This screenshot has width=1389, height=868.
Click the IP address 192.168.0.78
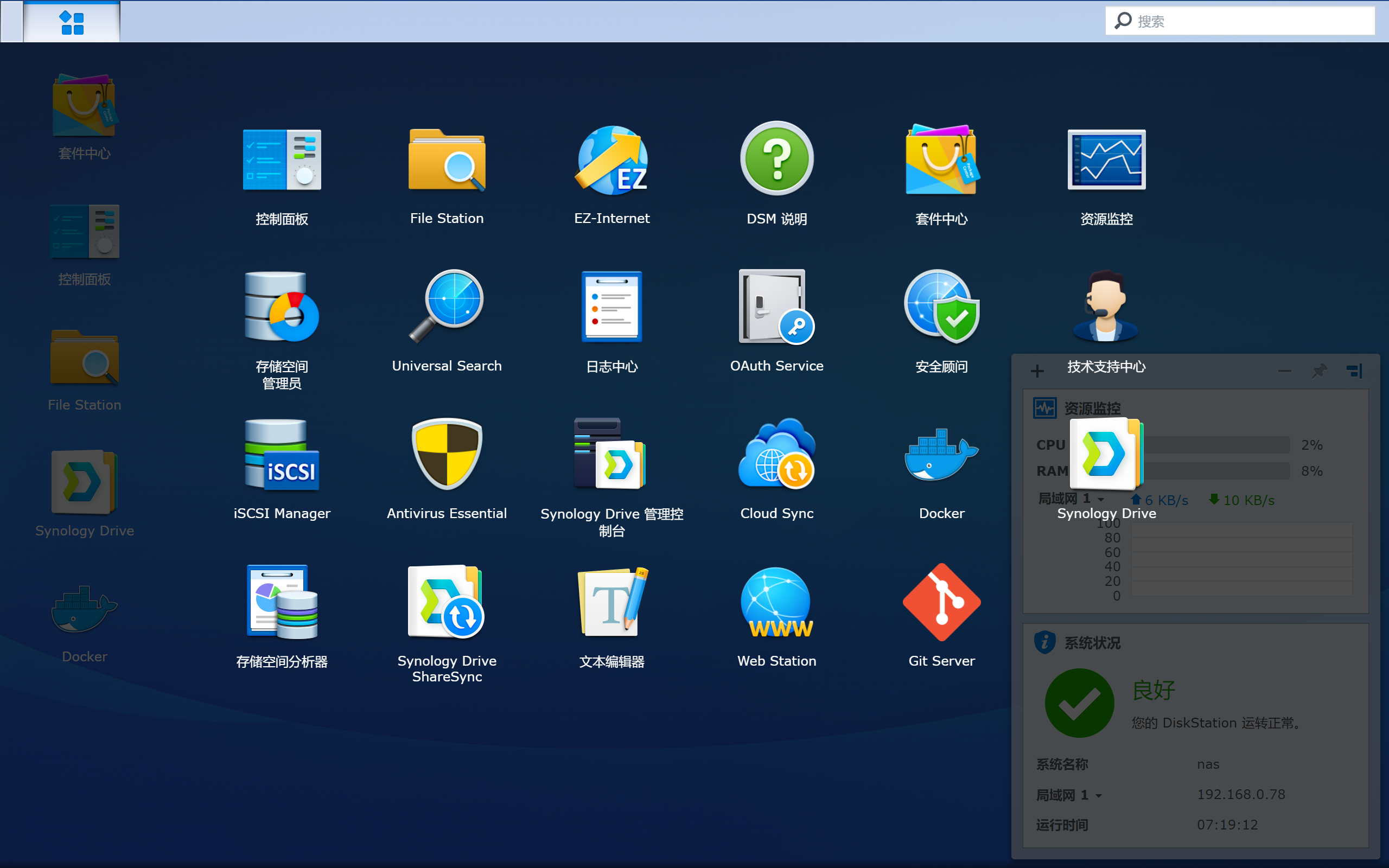1241,795
